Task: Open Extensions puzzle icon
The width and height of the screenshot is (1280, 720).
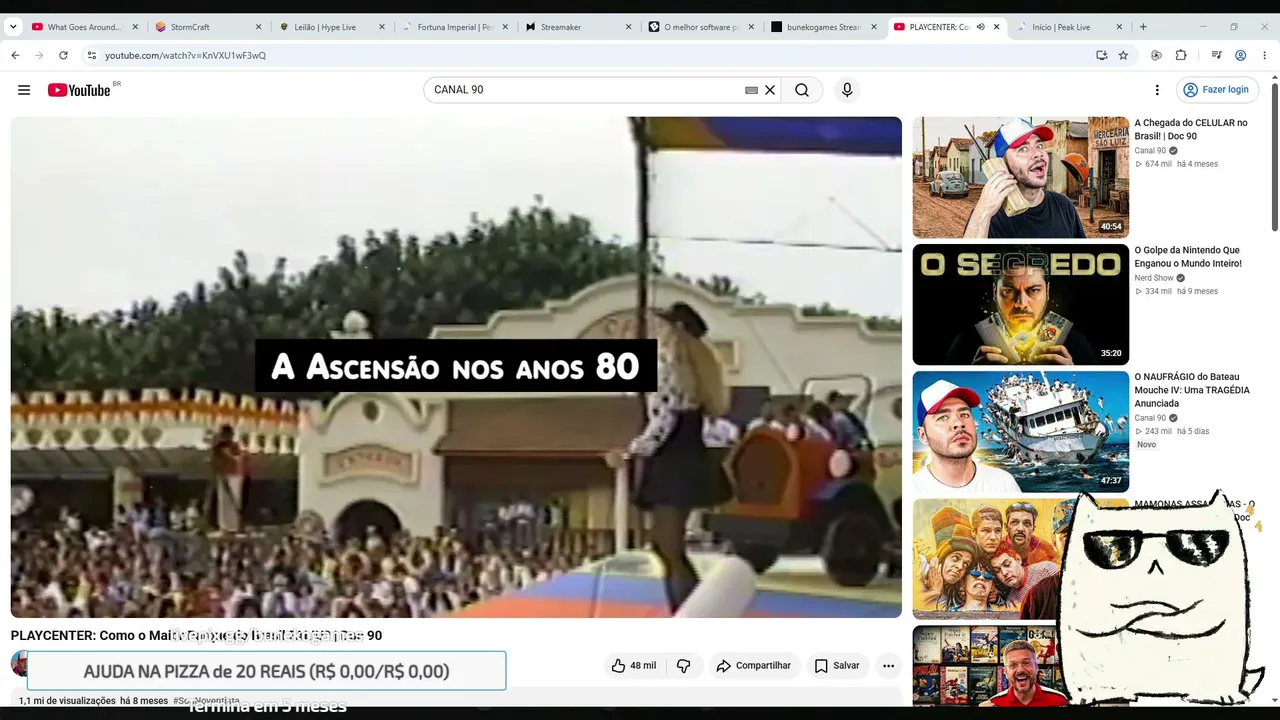Action: tap(1181, 55)
